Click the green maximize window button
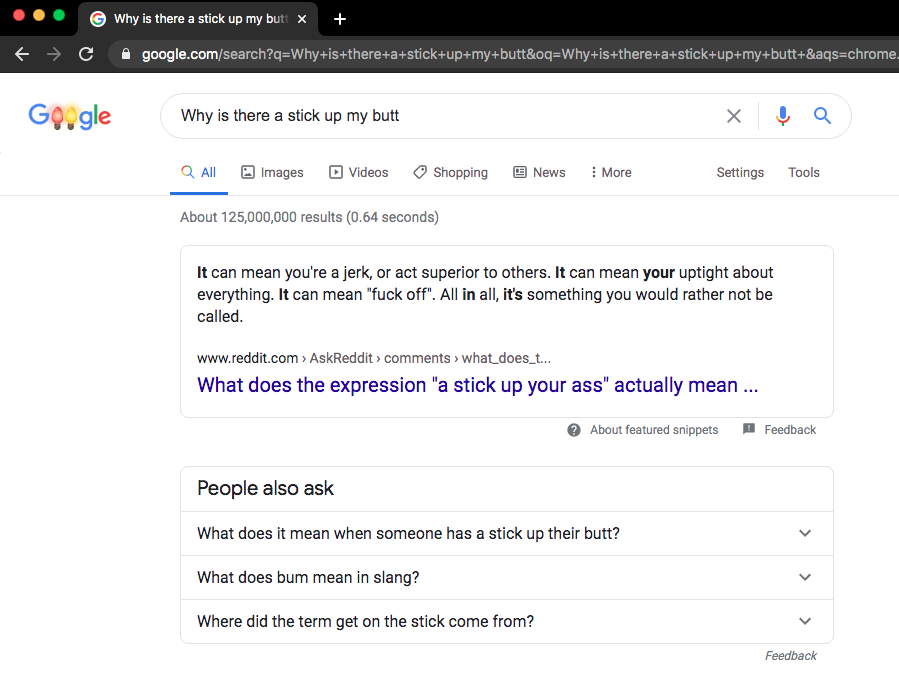Viewport: 899px width, 675px height. (59, 15)
